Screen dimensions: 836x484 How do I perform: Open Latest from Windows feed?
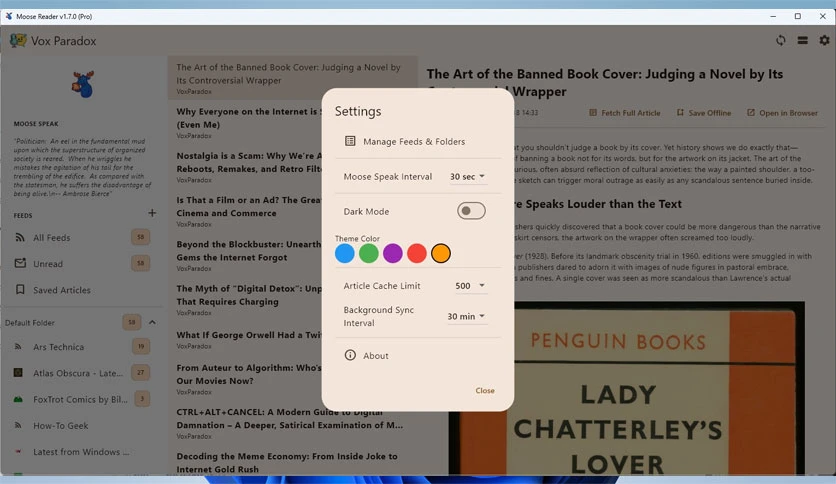82,451
